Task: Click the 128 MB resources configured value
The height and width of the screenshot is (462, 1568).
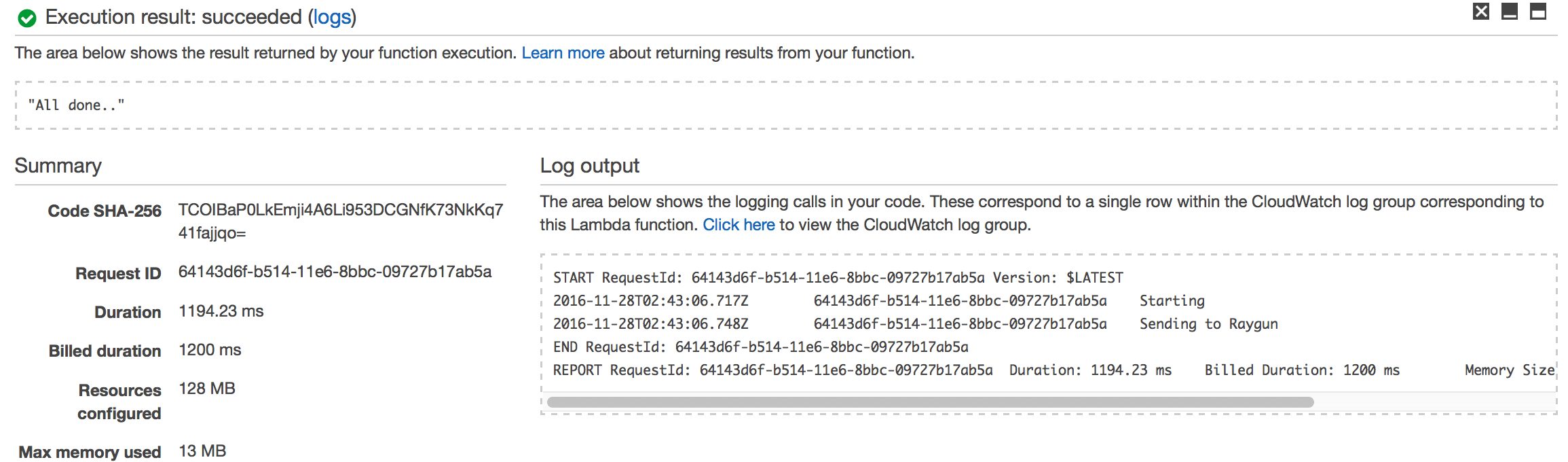Action: pyautogui.click(x=207, y=389)
